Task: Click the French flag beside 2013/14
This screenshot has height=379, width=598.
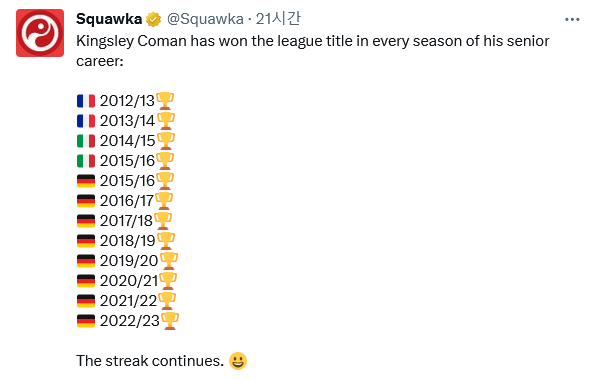Action: pyautogui.click(x=86, y=121)
